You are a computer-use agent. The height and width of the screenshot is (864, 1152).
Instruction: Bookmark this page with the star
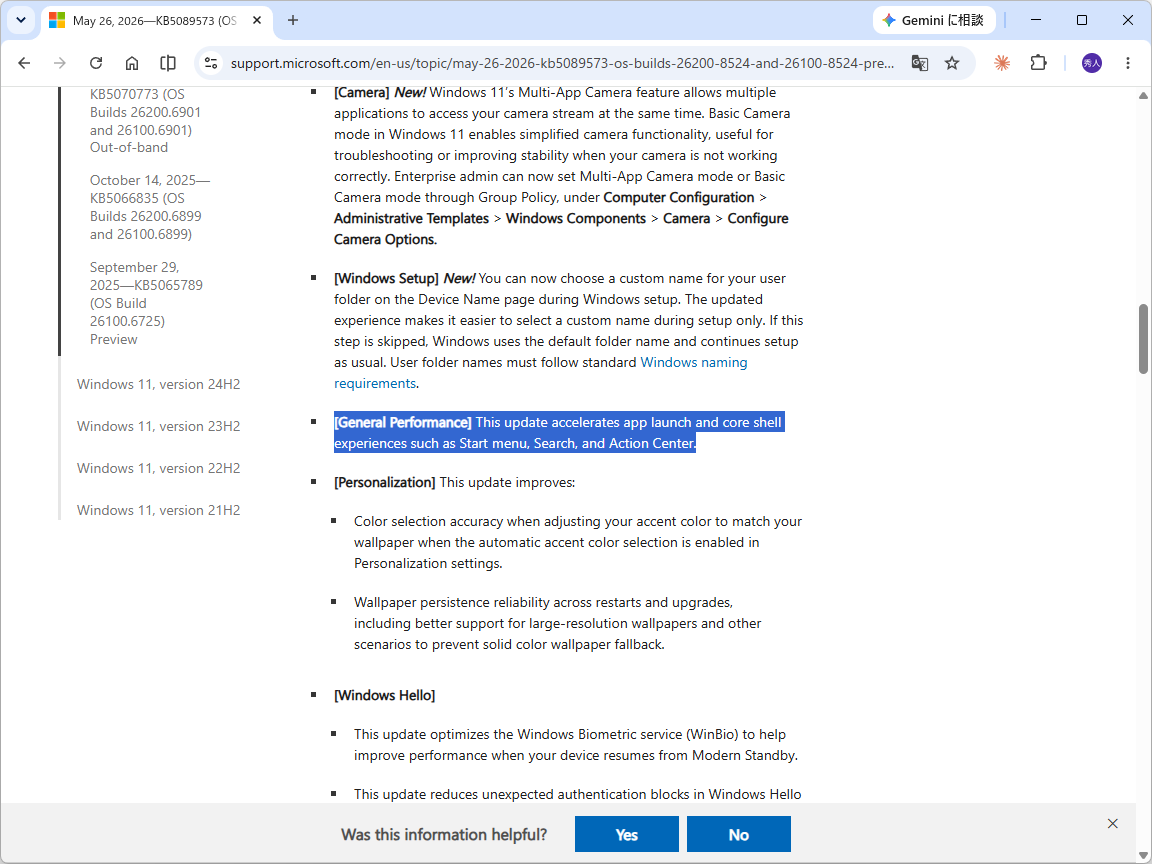pyautogui.click(x=952, y=63)
